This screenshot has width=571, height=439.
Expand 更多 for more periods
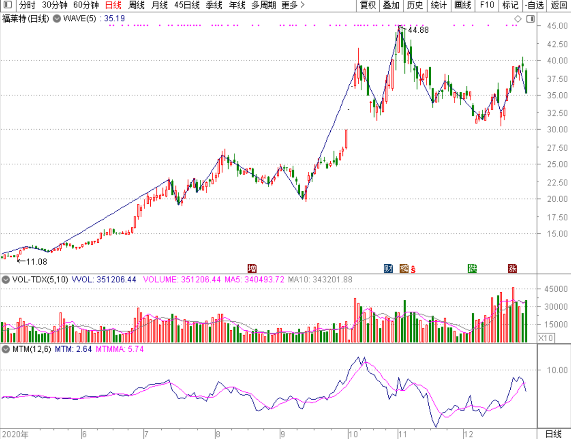(293, 5)
